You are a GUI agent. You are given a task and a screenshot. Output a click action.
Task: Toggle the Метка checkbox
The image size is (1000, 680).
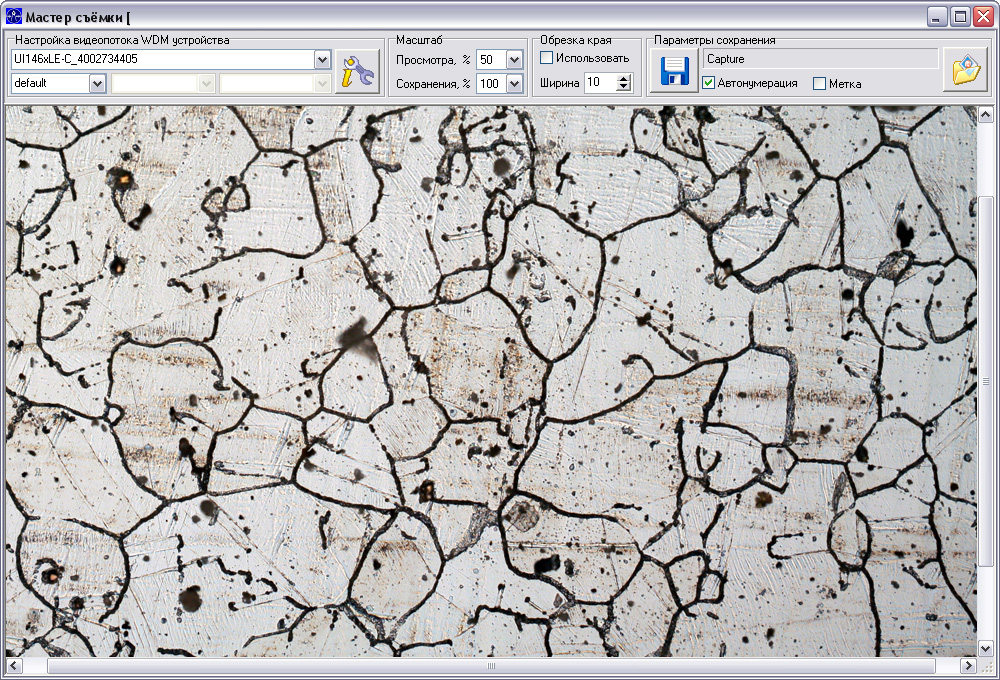coord(820,84)
